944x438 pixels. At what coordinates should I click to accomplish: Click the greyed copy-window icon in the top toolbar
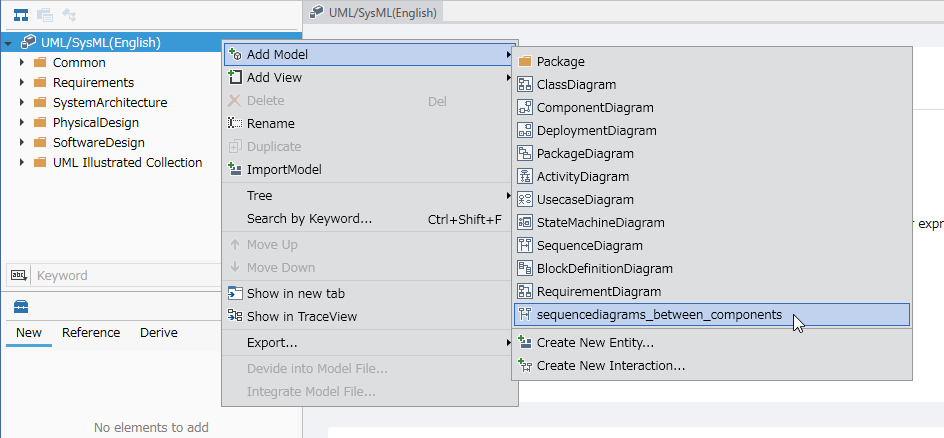pos(45,15)
